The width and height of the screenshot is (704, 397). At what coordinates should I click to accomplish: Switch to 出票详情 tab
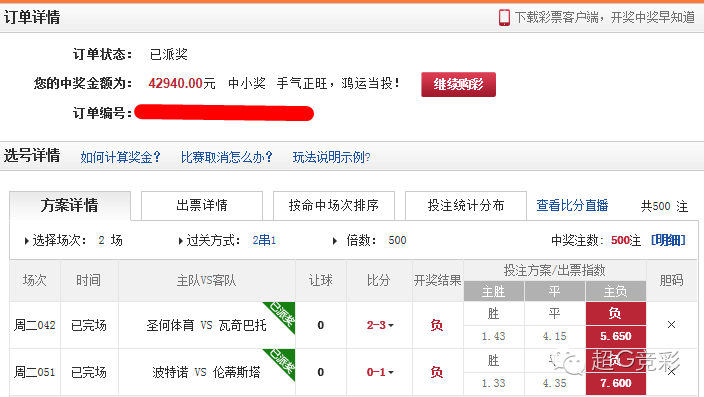202,205
